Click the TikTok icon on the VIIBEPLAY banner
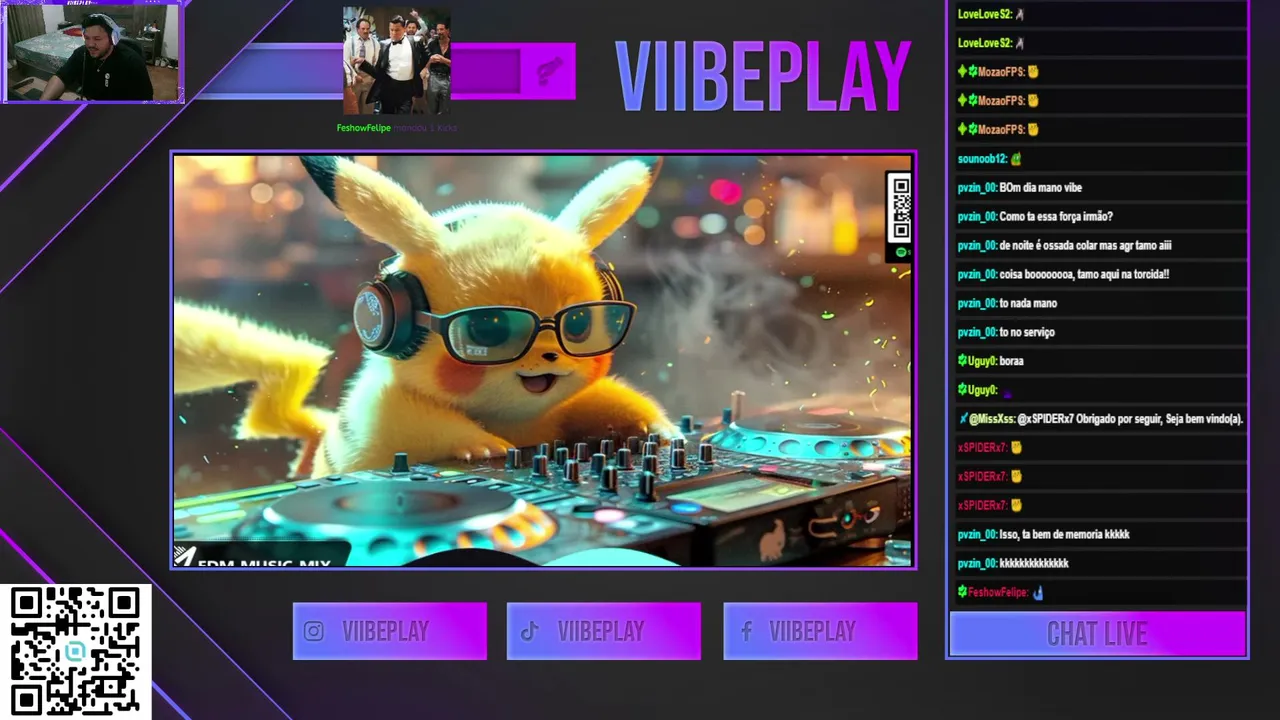 point(529,631)
